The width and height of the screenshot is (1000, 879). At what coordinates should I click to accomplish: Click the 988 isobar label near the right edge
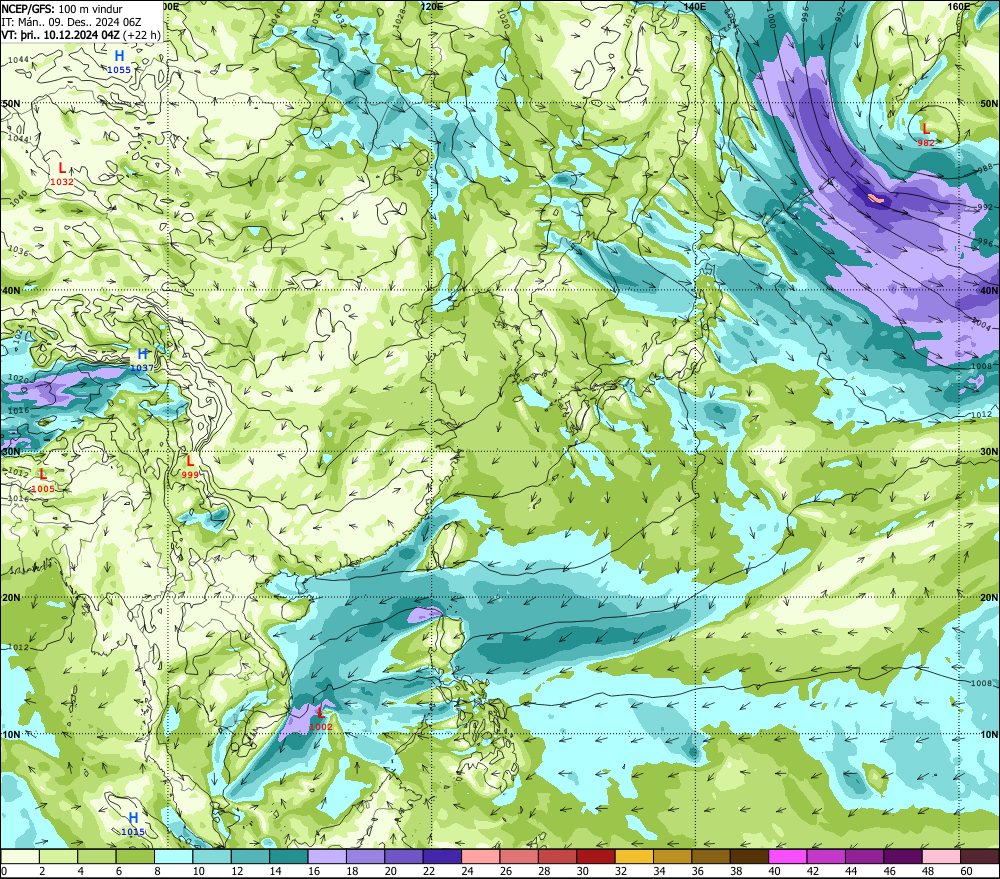tap(985, 168)
